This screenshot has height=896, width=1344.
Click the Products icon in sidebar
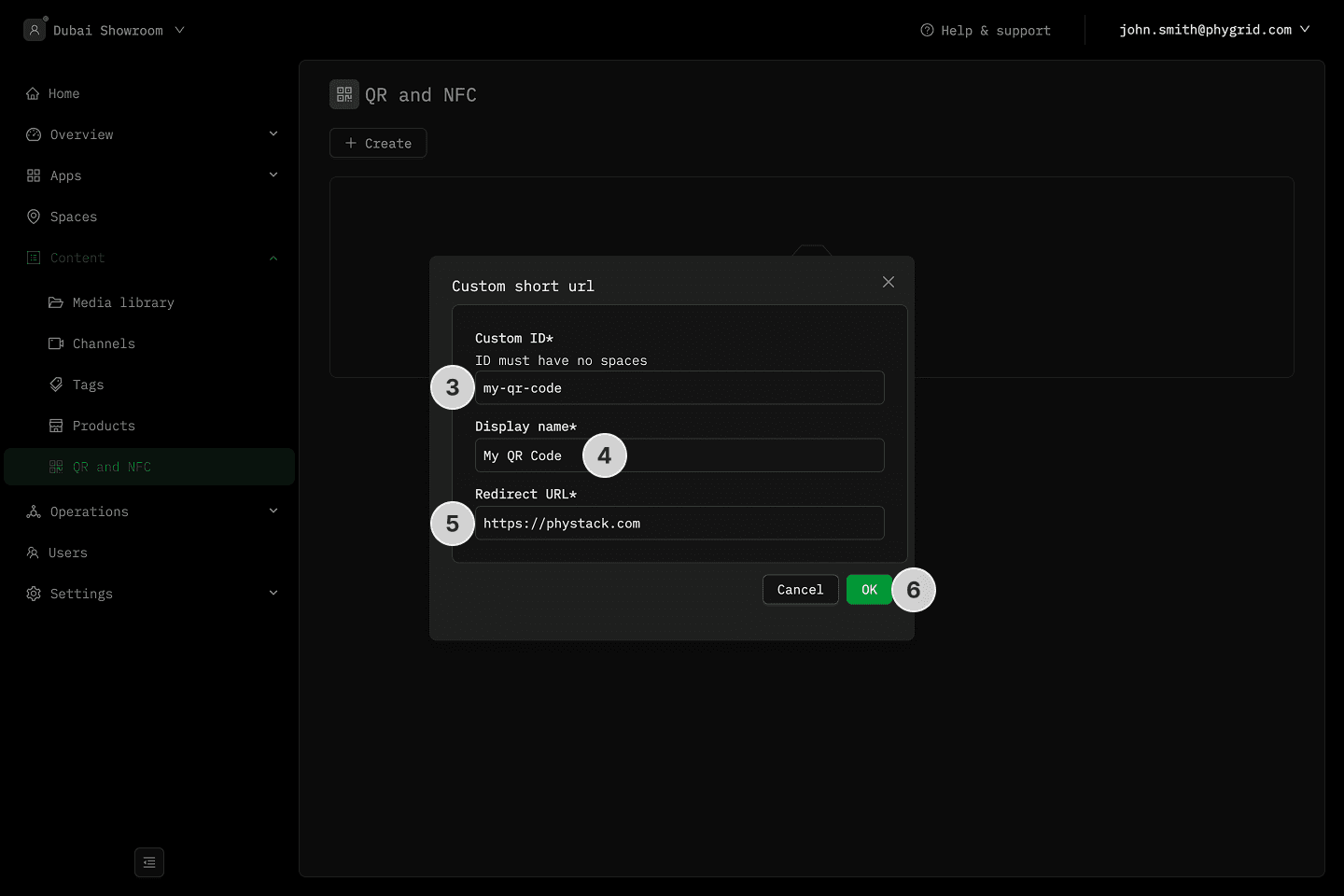pyautogui.click(x=56, y=426)
